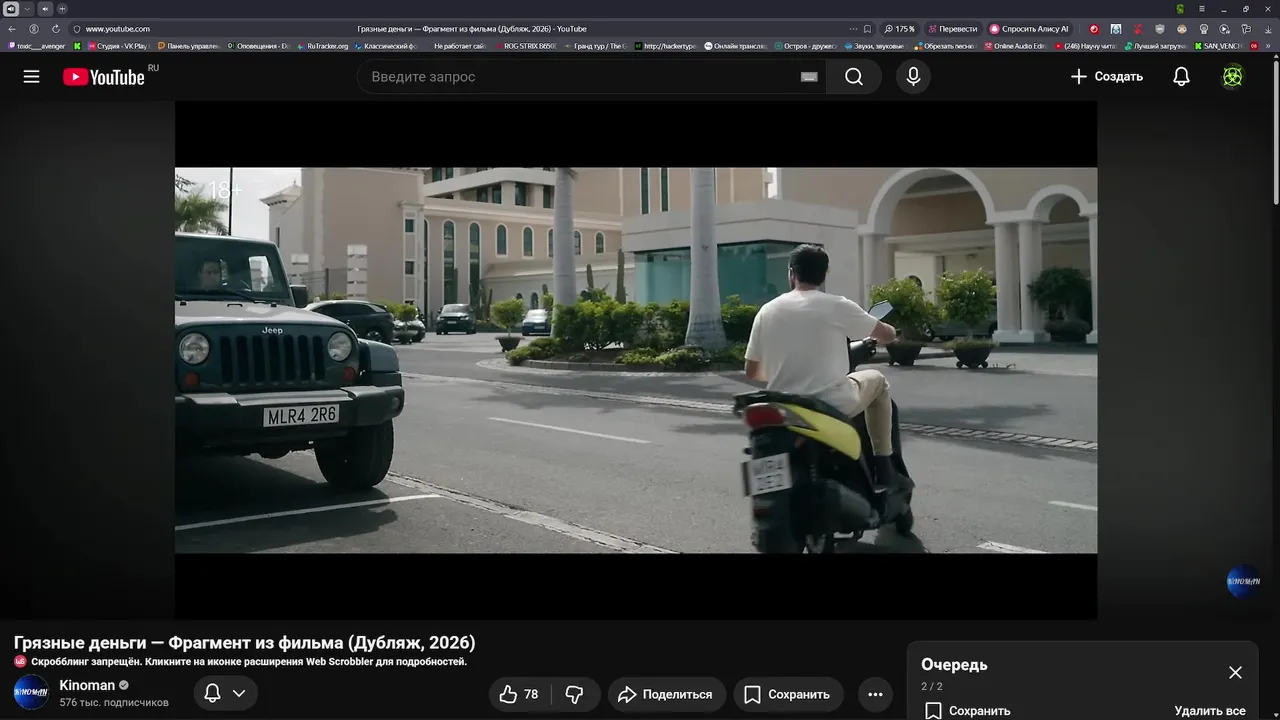Open the Kinoman channel name link

(x=87, y=685)
